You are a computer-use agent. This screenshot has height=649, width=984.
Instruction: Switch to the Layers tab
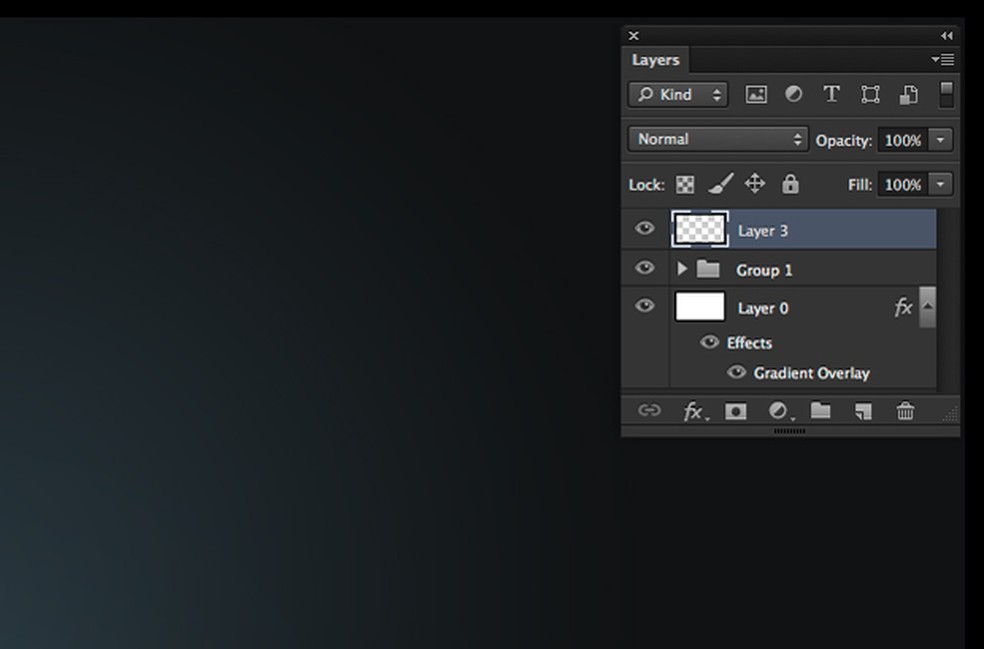pos(655,60)
